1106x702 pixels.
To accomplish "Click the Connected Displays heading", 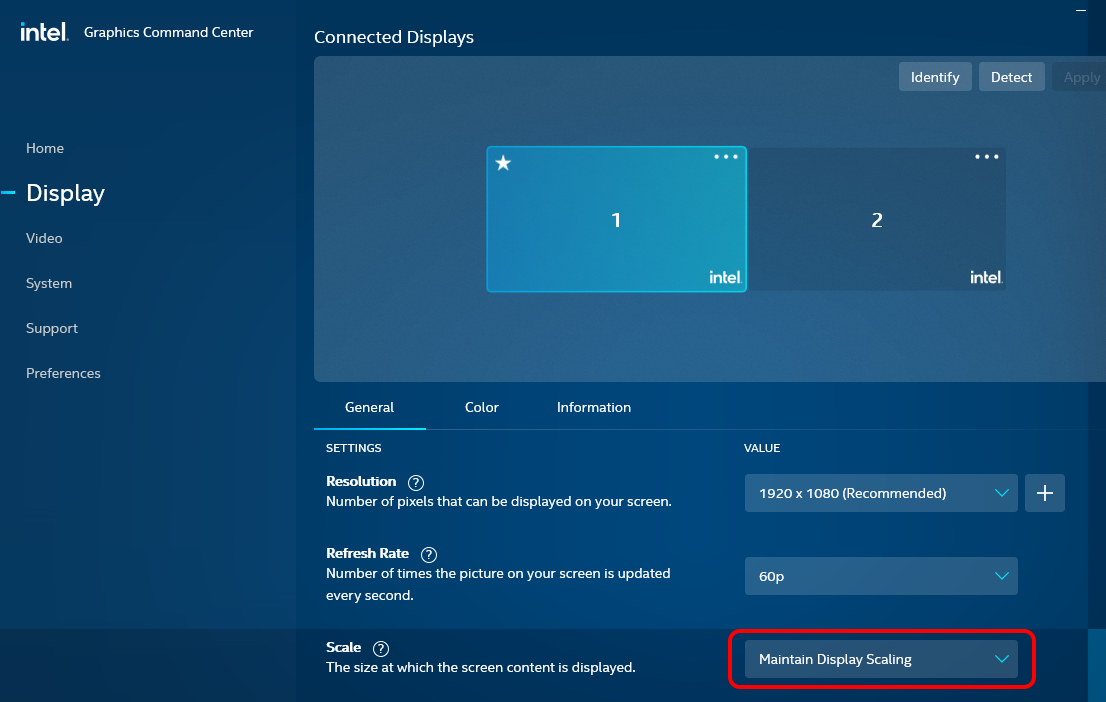I will point(394,37).
